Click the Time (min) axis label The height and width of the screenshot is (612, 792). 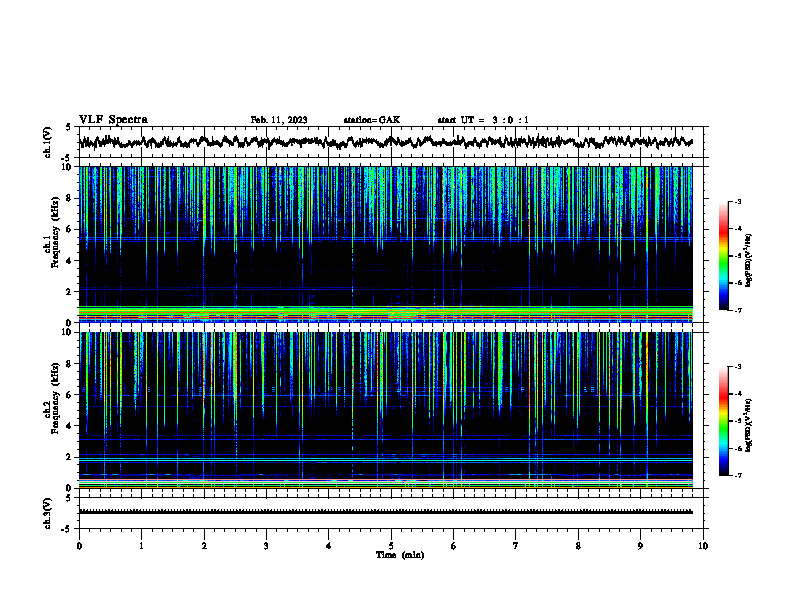tap(400, 555)
